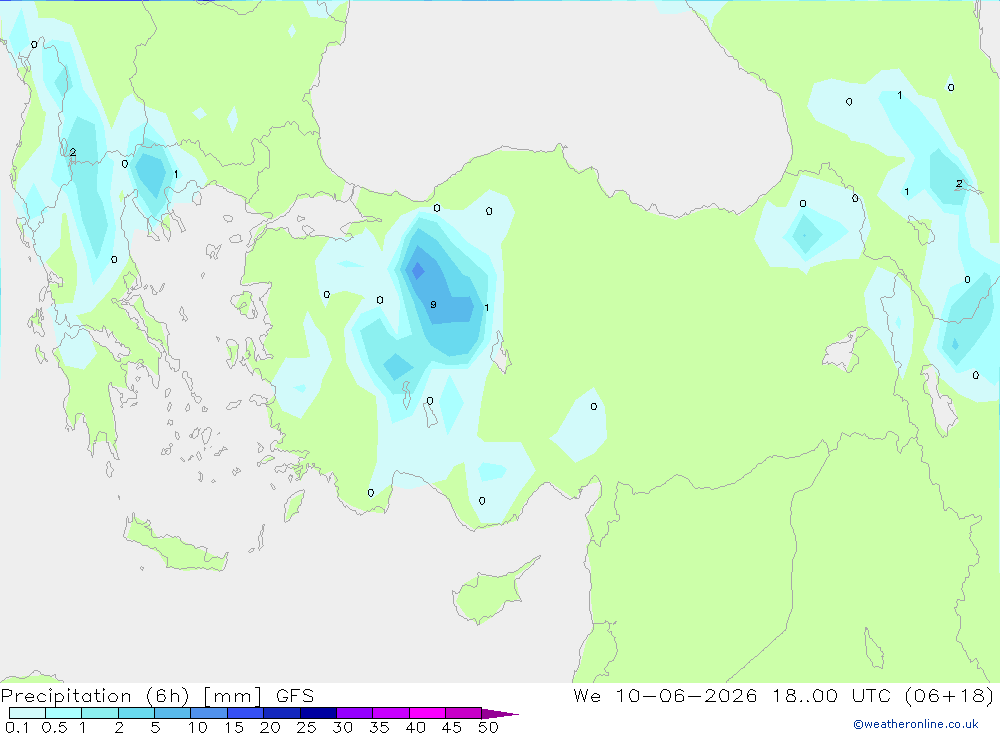Click the 15–20 mm royal blue legend swatch
The image size is (1000, 733).
245,713
